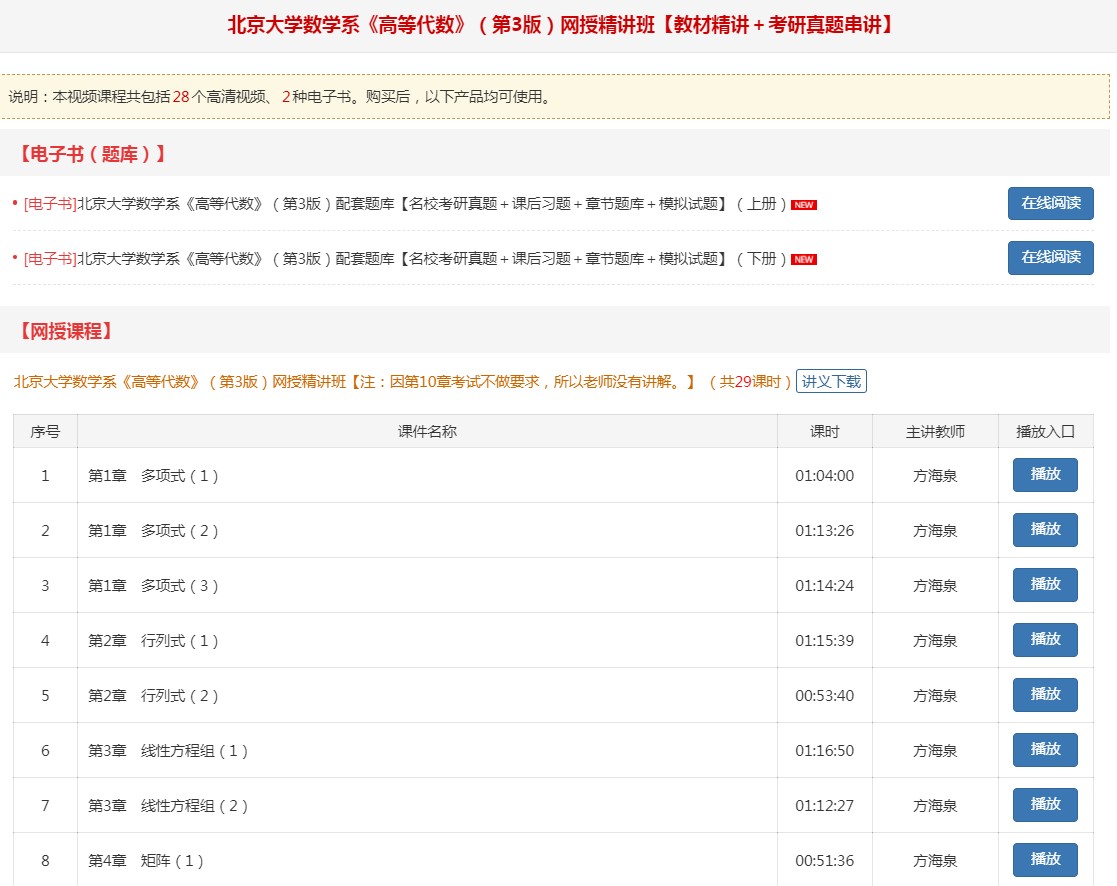Click the 播放入口 column header
The image size is (1117, 886).
click(1045, 432)
